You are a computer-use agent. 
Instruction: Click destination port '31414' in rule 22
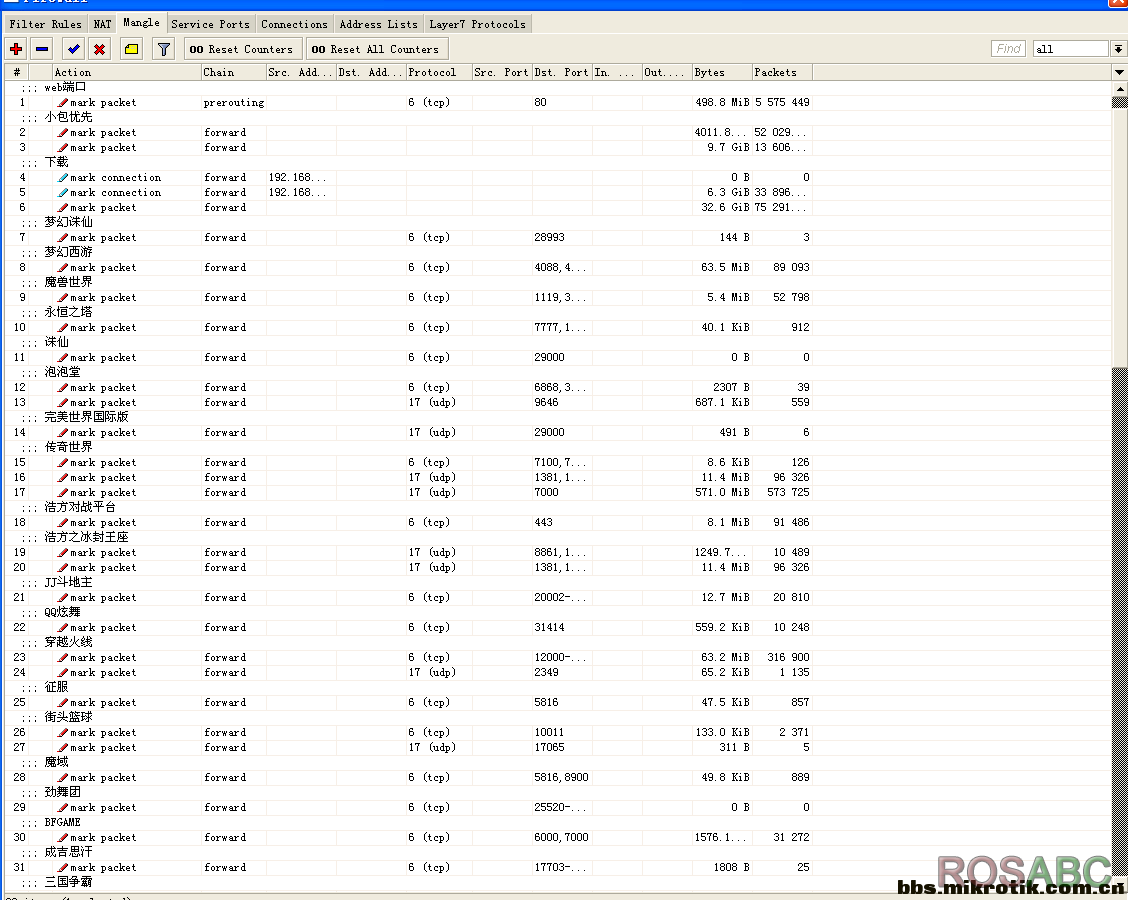click(x=549, y=627)
